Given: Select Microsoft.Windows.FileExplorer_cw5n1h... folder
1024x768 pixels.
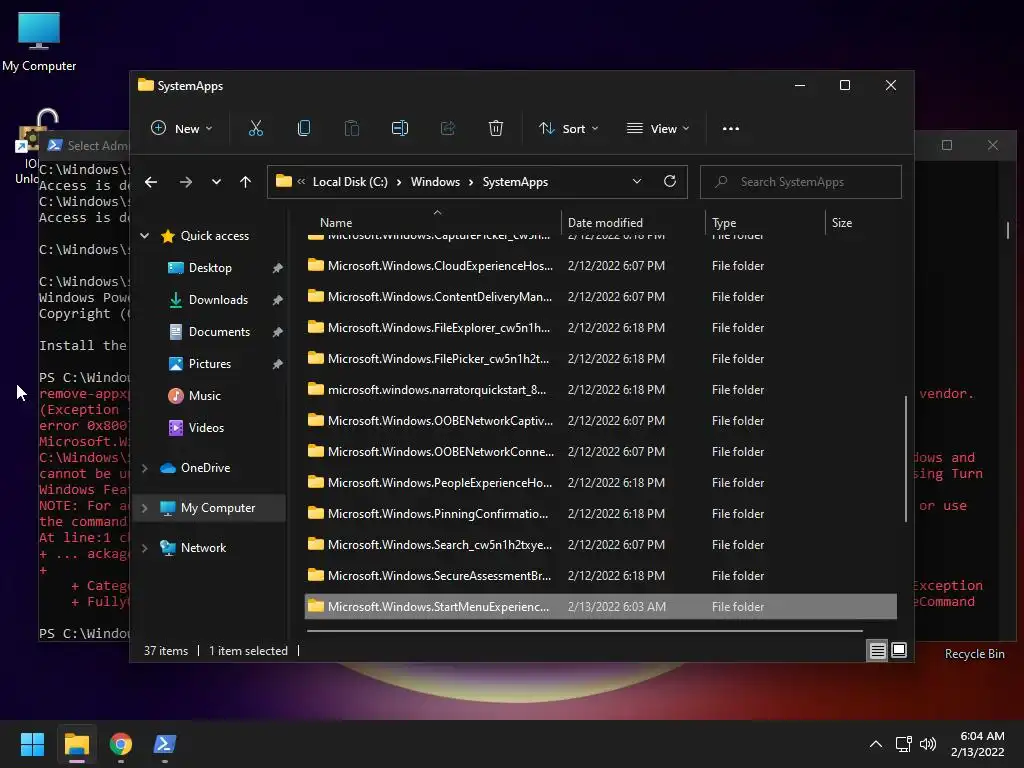Looking at the screenshot, I should 601,328.
